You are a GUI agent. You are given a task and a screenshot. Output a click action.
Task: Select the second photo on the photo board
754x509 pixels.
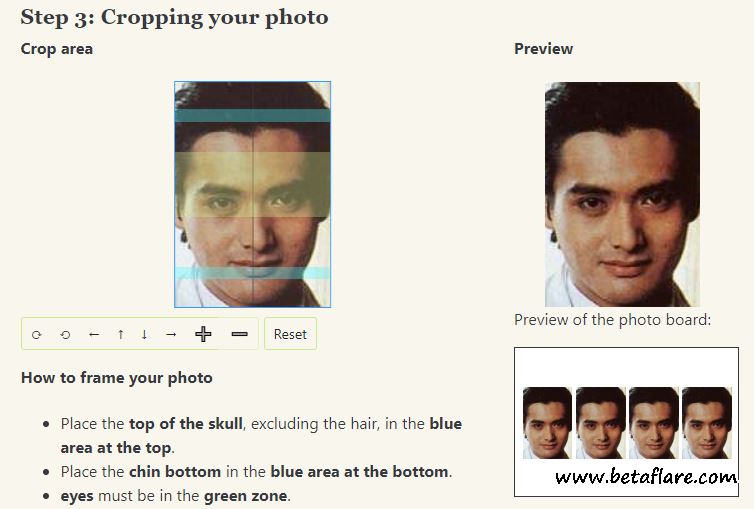[600, 422]
